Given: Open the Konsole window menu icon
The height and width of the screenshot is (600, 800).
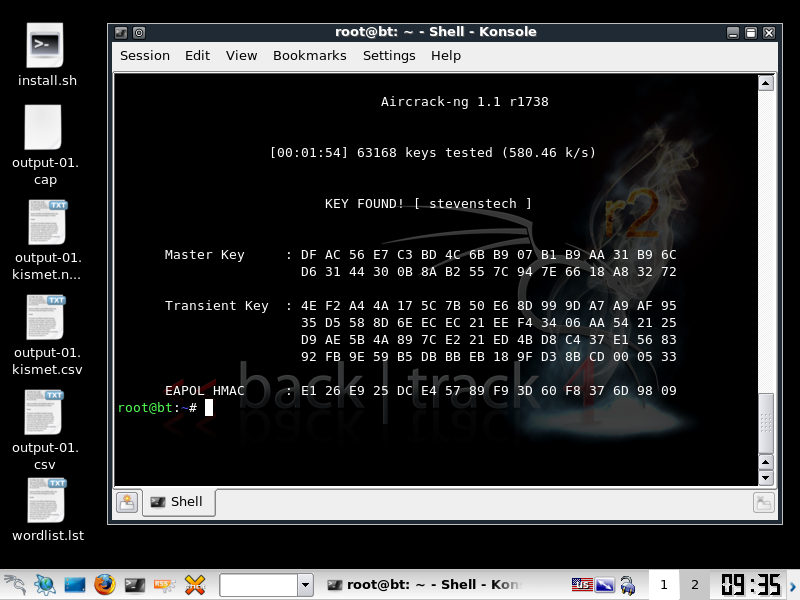Looking at the screenshot, I should pyautogui.click(x=121, y=32).
